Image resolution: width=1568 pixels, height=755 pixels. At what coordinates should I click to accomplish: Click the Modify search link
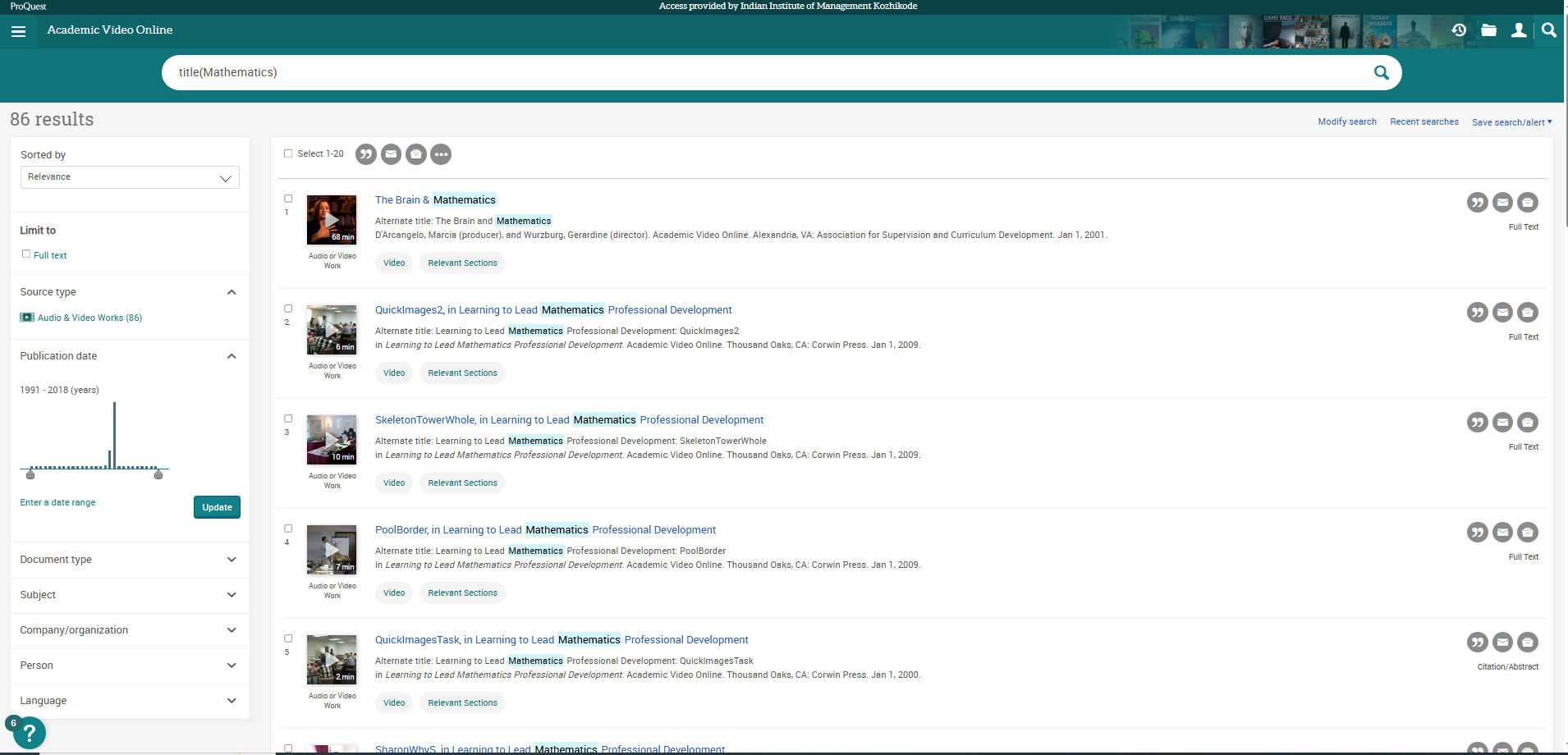coord(1346,121)
